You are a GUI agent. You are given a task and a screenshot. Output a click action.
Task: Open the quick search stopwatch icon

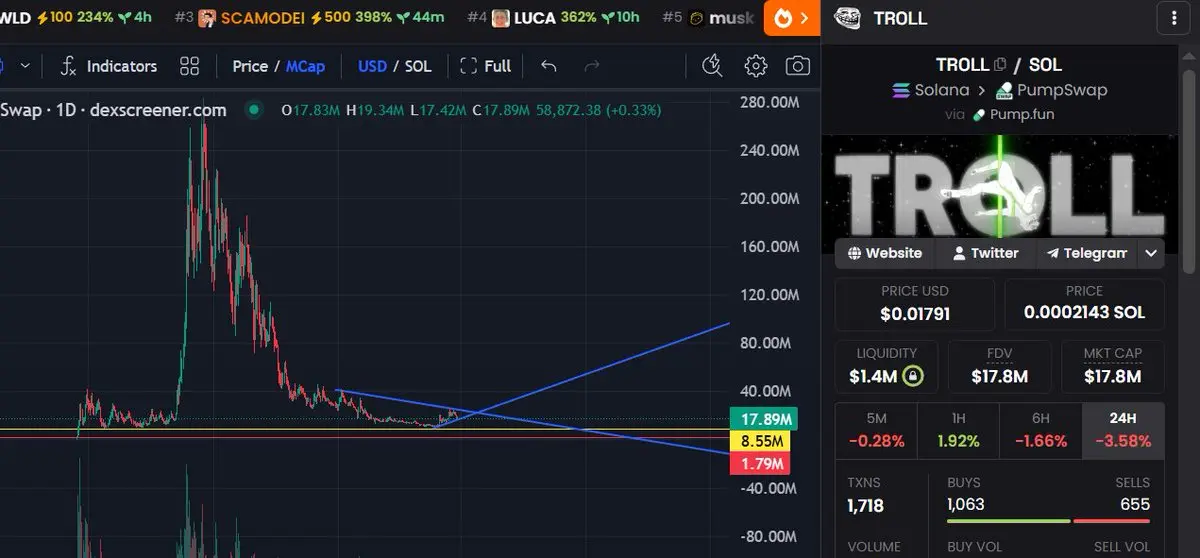pos(712,66)
